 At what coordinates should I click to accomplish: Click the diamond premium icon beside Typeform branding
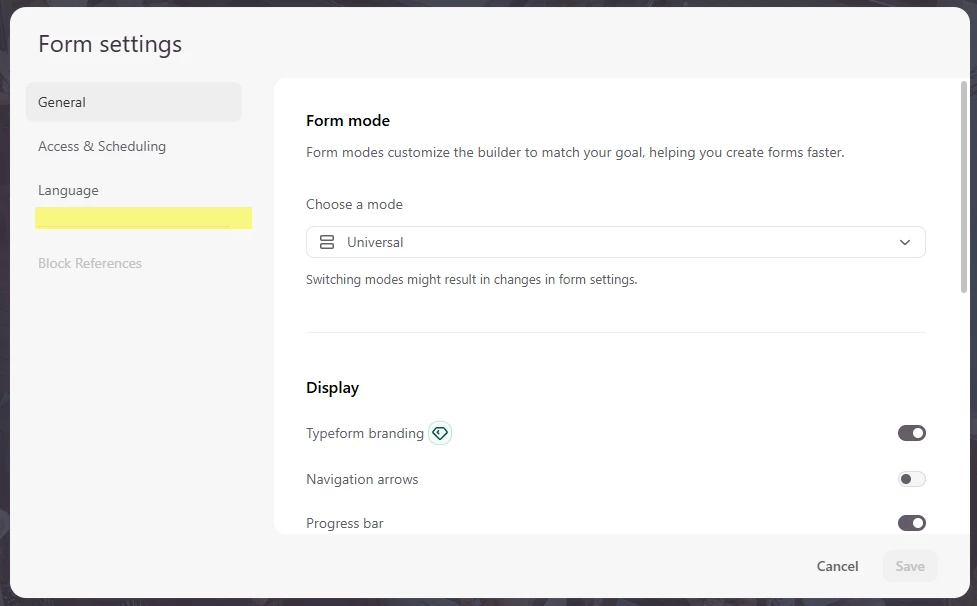click(440, 433)
